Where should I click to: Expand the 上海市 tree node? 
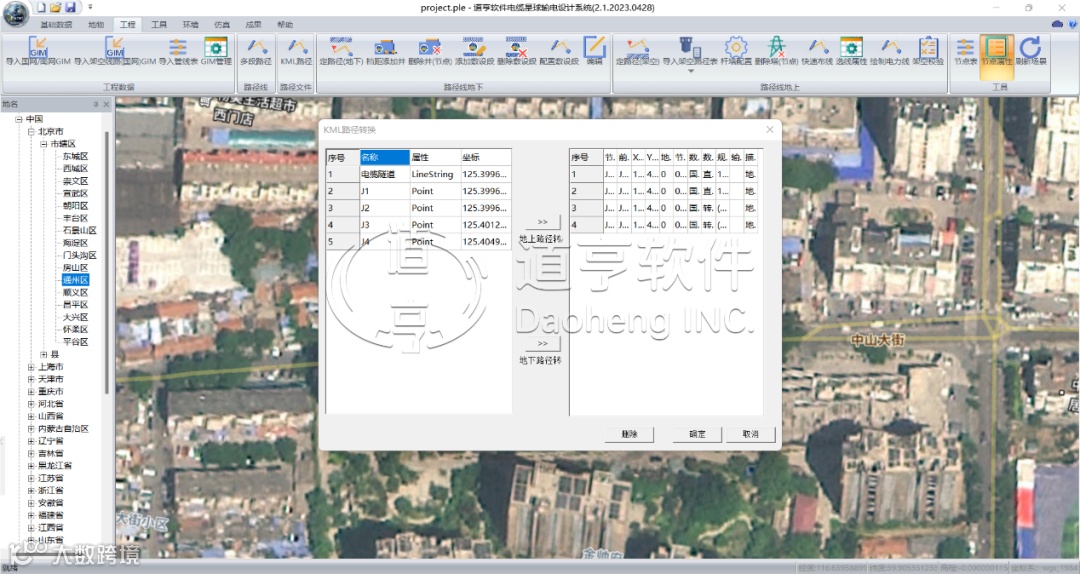point(31,367)
